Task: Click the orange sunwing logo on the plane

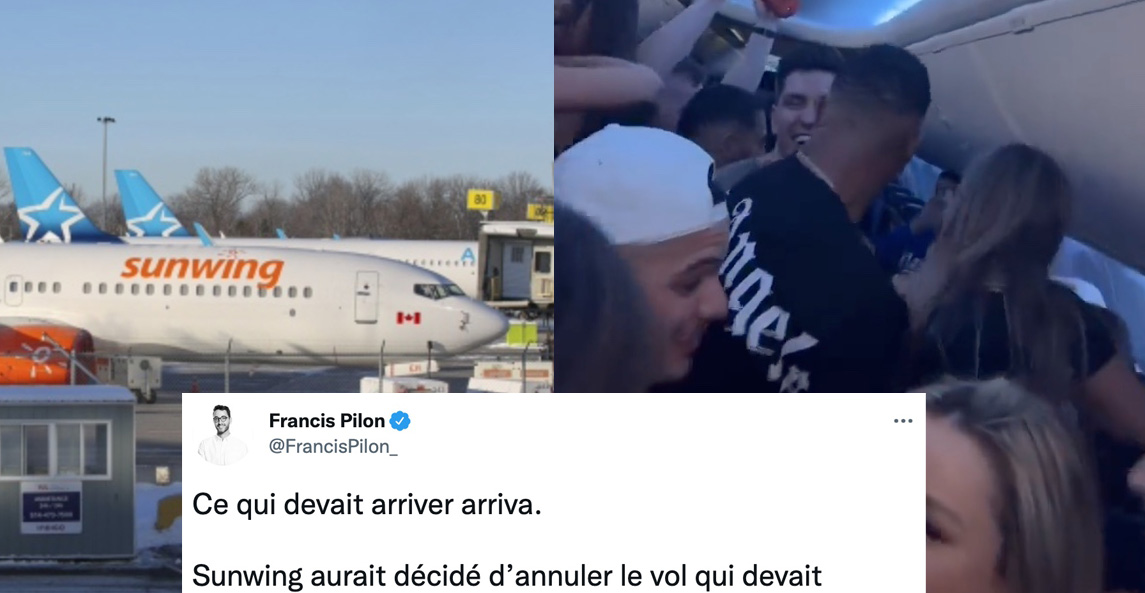Action: tap(202, 269)
